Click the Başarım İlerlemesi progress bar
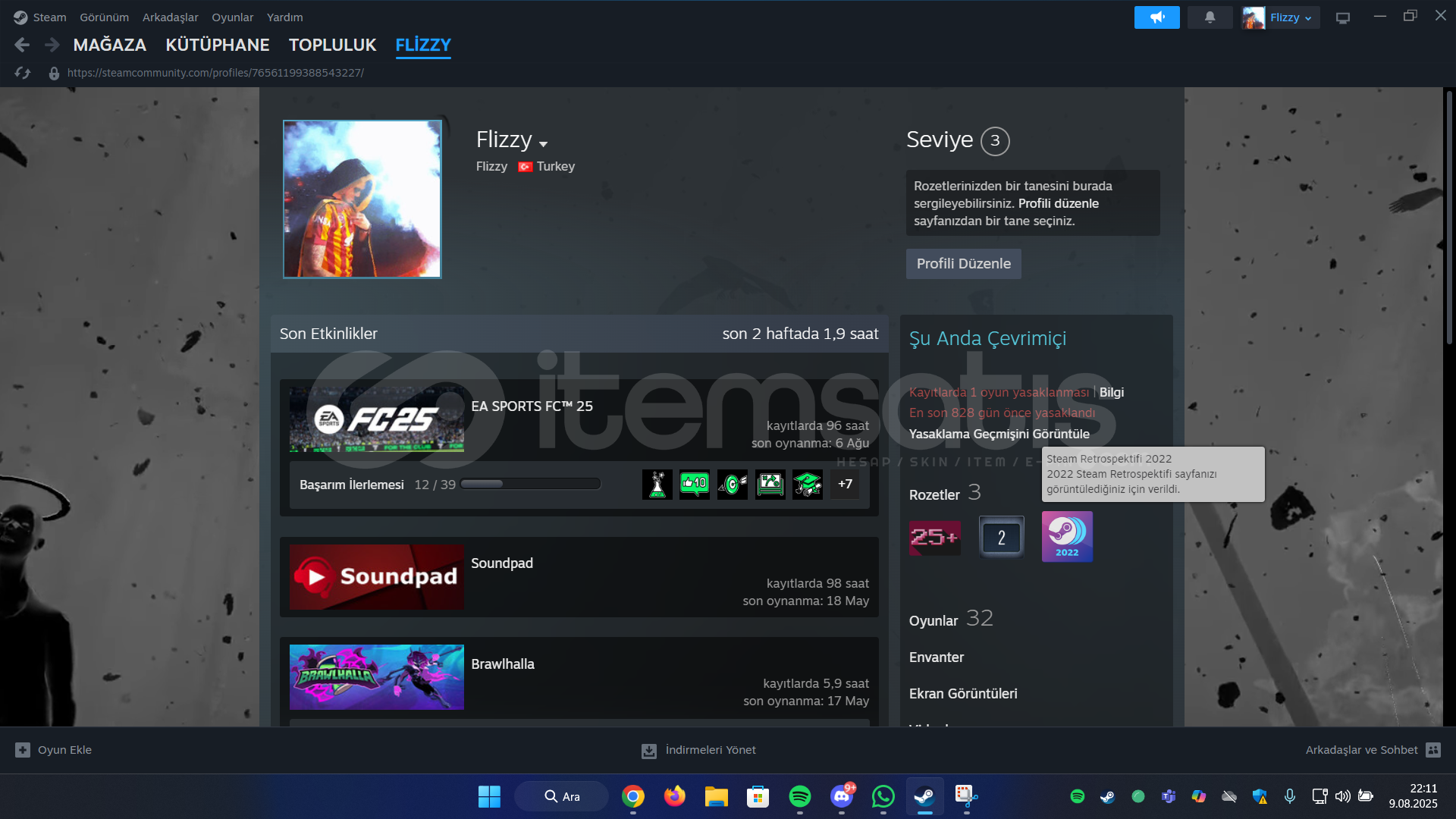Image resolution: width=1456 pixels, height=819 pixels. tap(531, 484)
